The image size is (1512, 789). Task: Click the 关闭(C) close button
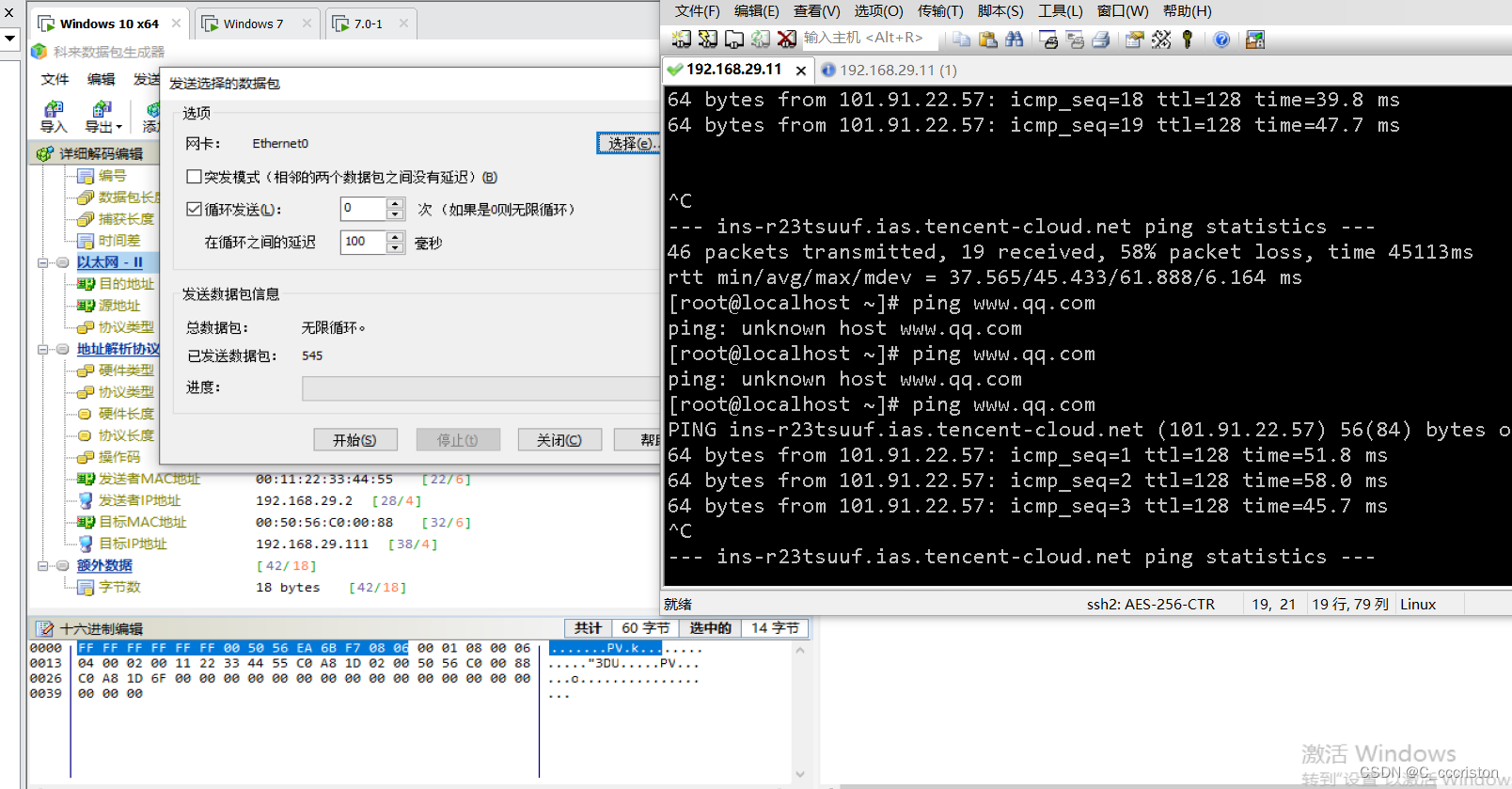pos(559,440)
